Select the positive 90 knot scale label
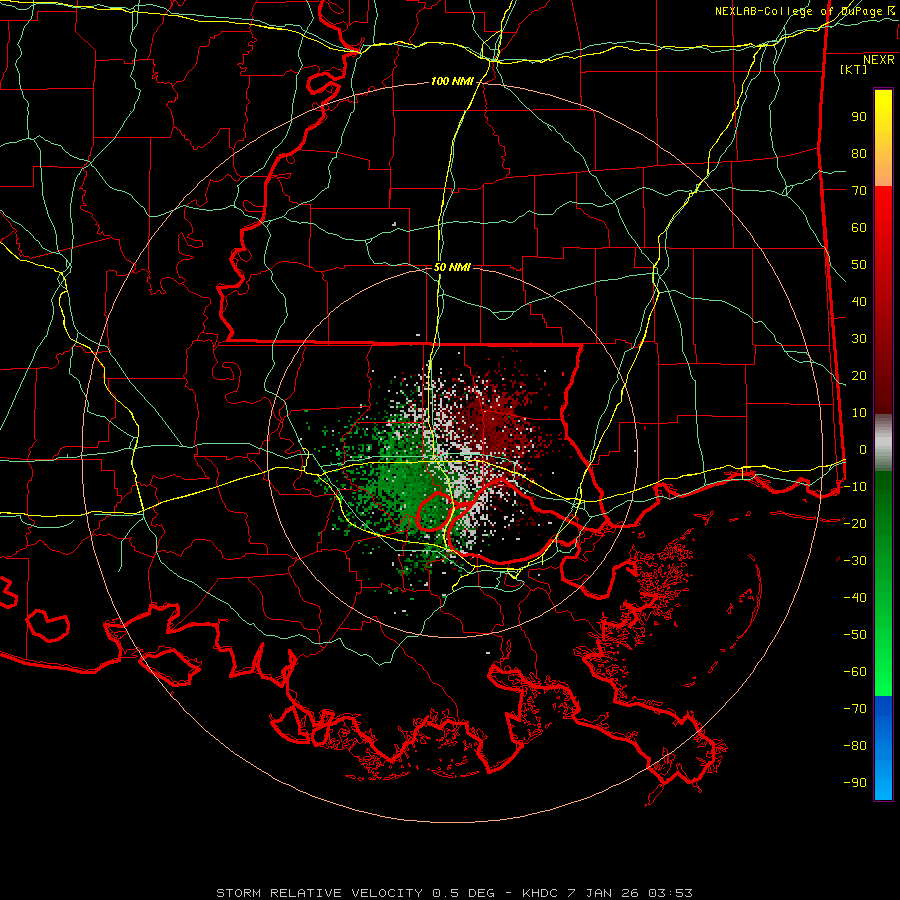Image resolution: width=900 pixels, height=900 pixels. (859, 117)
